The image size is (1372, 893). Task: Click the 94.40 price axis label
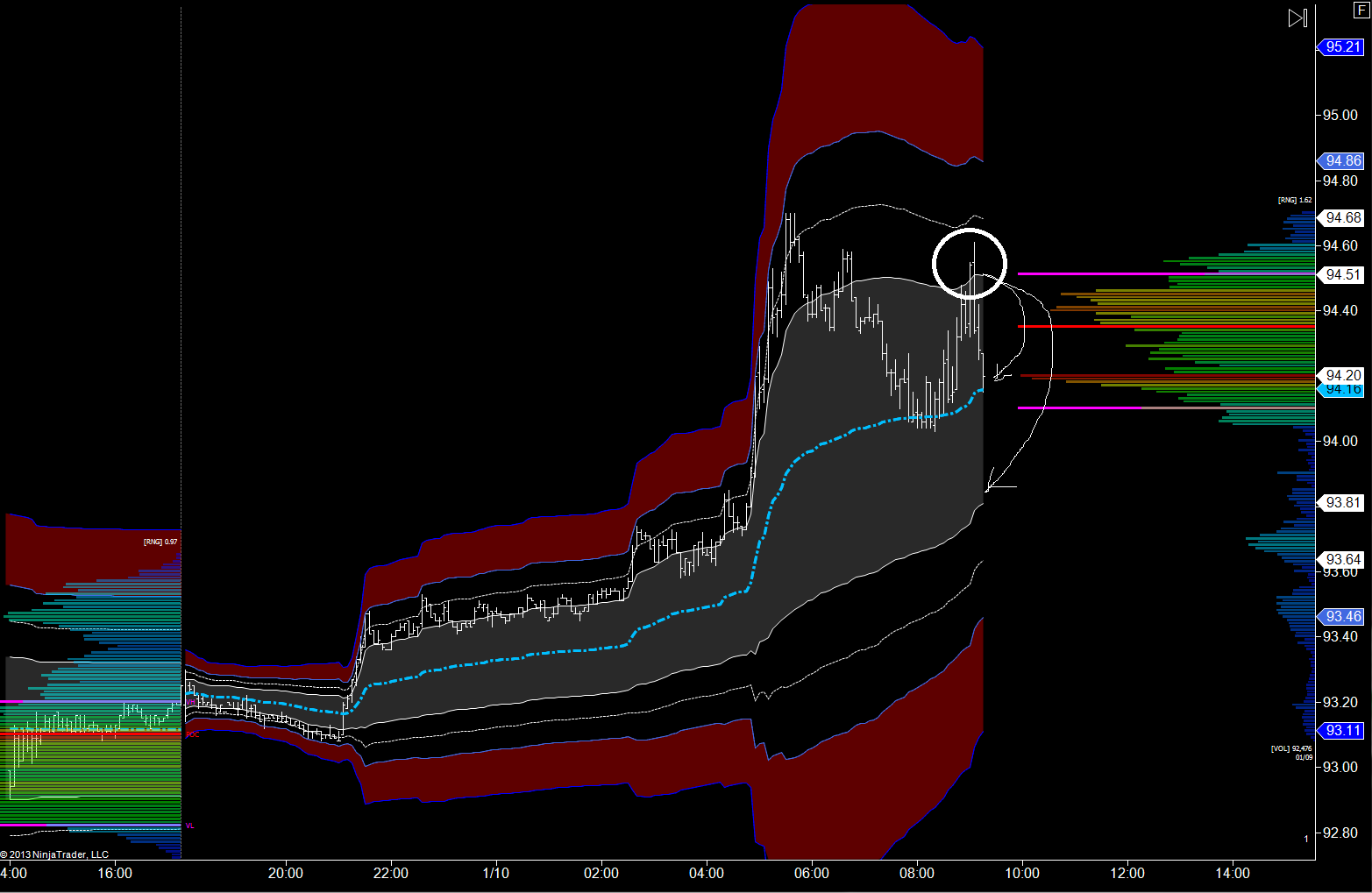coord(1340,310)
